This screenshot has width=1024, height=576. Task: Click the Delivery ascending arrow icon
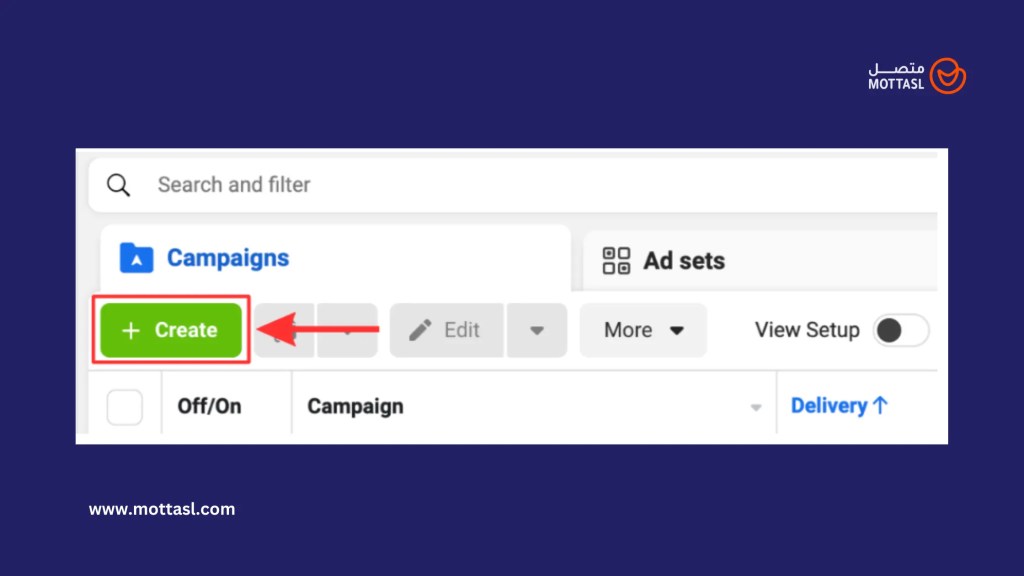880,406
